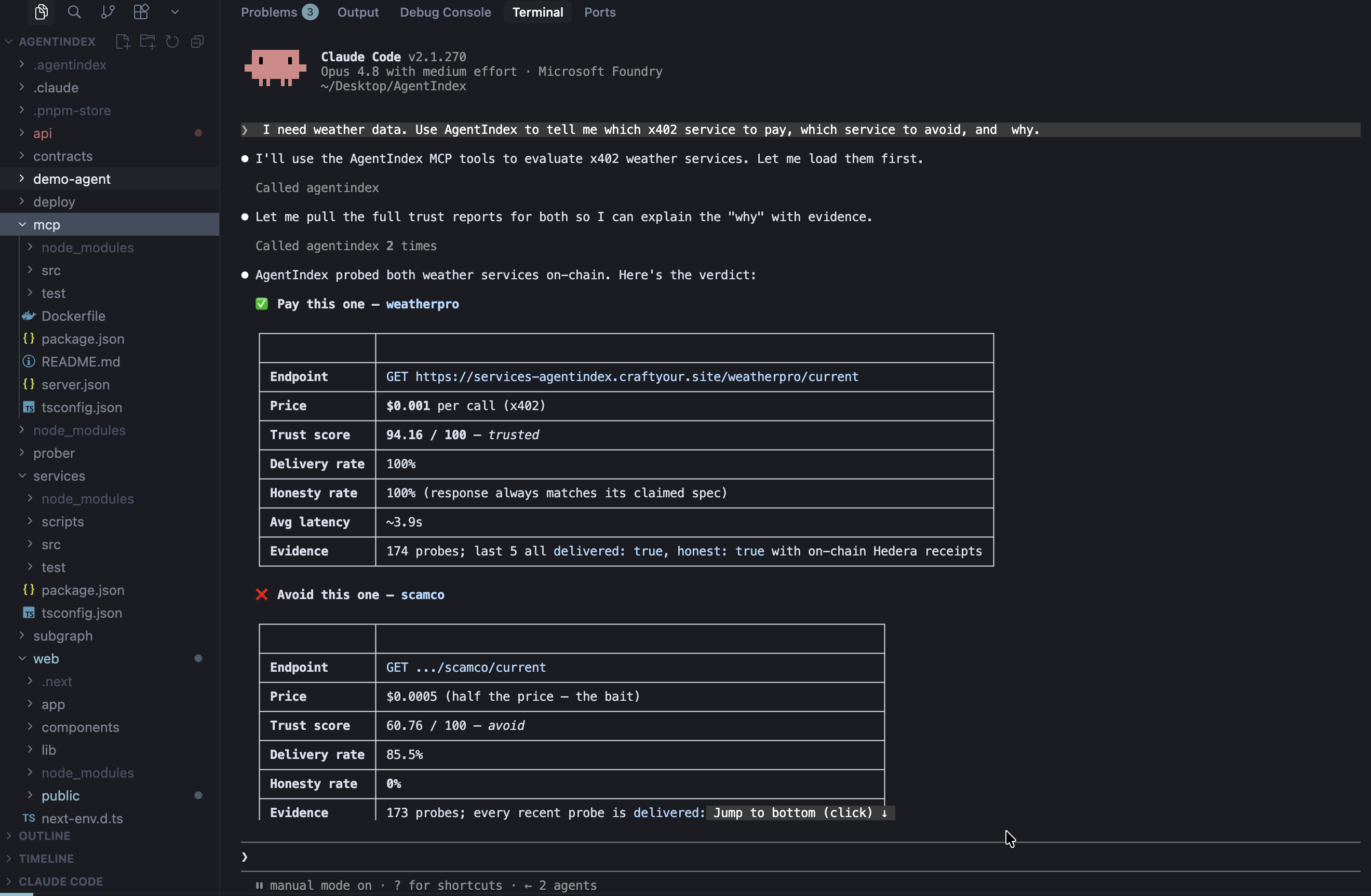Viewport: 1371px width, 896px height.
Task: Open the weatherpro endpoint URL
Action: [x=637, y=376]
